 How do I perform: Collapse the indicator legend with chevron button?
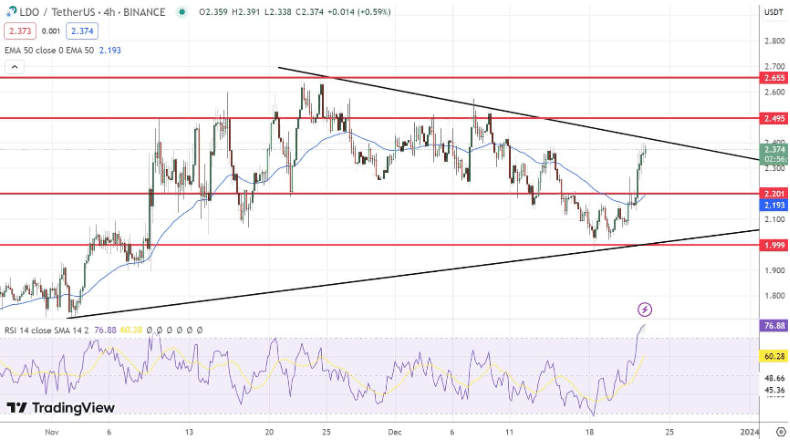pyautogui.click(x=14, y=67)
